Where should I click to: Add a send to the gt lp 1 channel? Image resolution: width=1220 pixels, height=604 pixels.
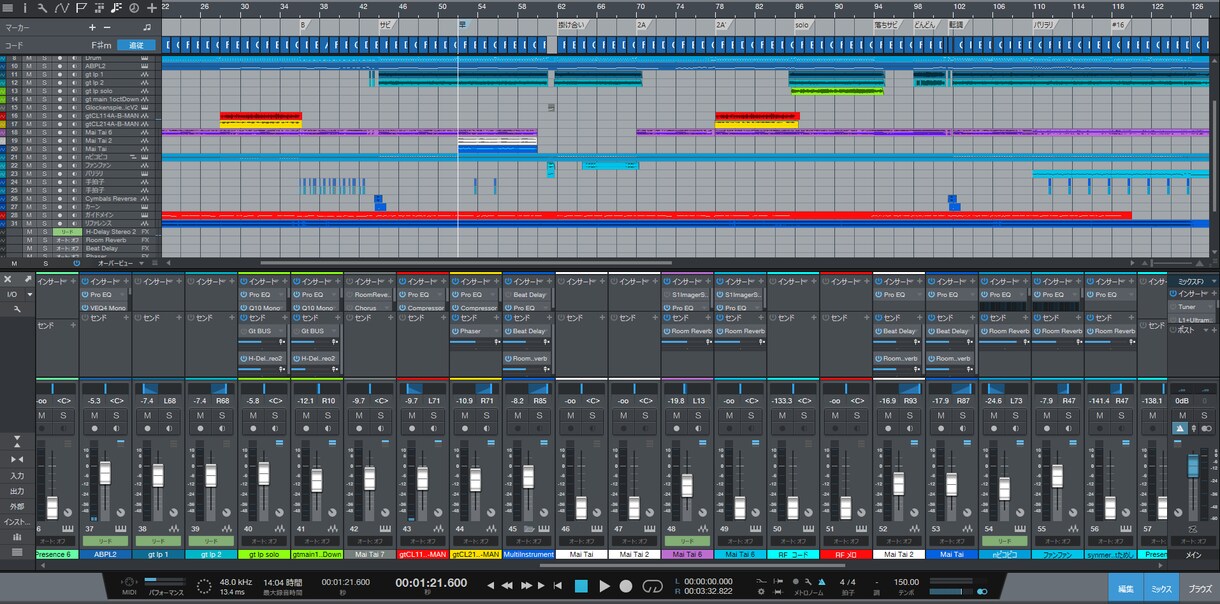pos(177,317)
